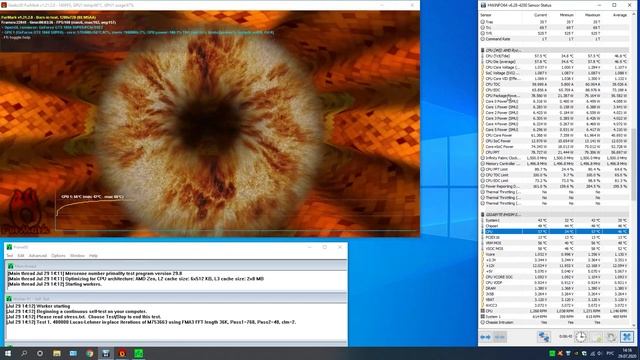The width and height of the screenshot is (640, 360).
Task: Open the Windows Start menu
Action: [7, 353]
